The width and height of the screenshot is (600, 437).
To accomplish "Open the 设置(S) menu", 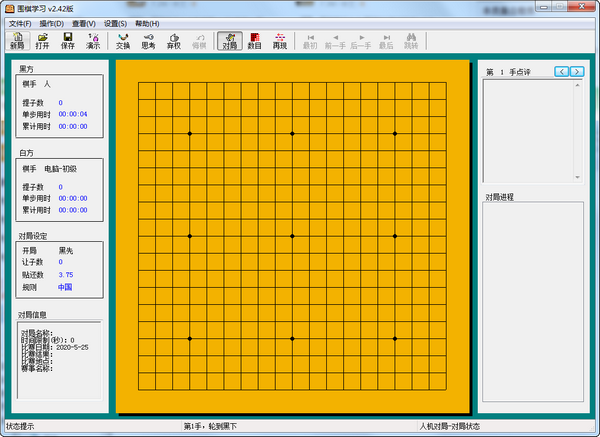I will [116, 22].
